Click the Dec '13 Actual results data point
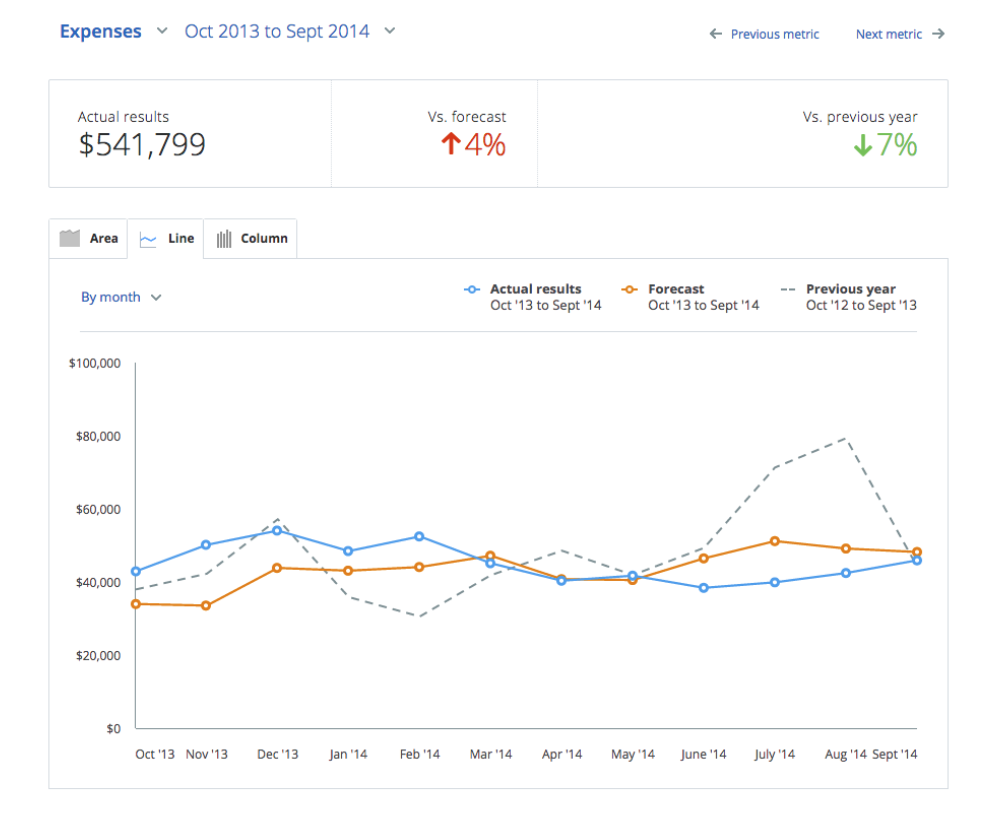Screen dimensions: 1006x816 pos(277,530)
